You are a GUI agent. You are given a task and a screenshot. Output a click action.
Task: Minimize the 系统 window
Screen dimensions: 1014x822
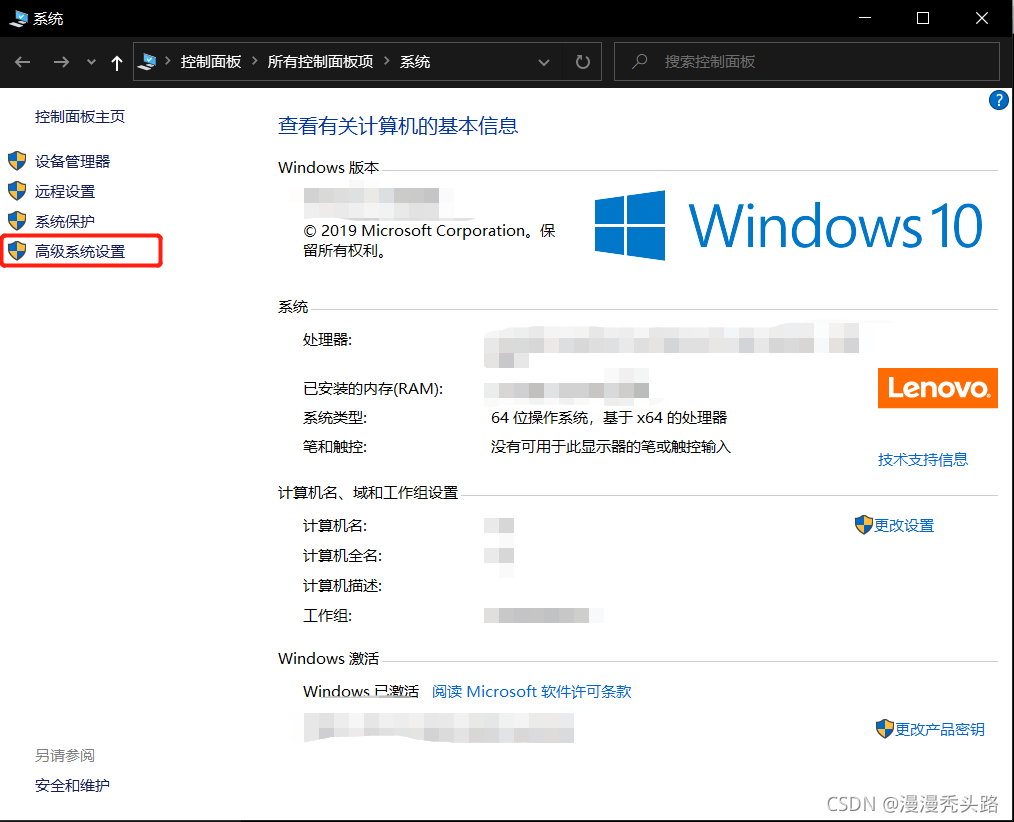tap(865, 18)
